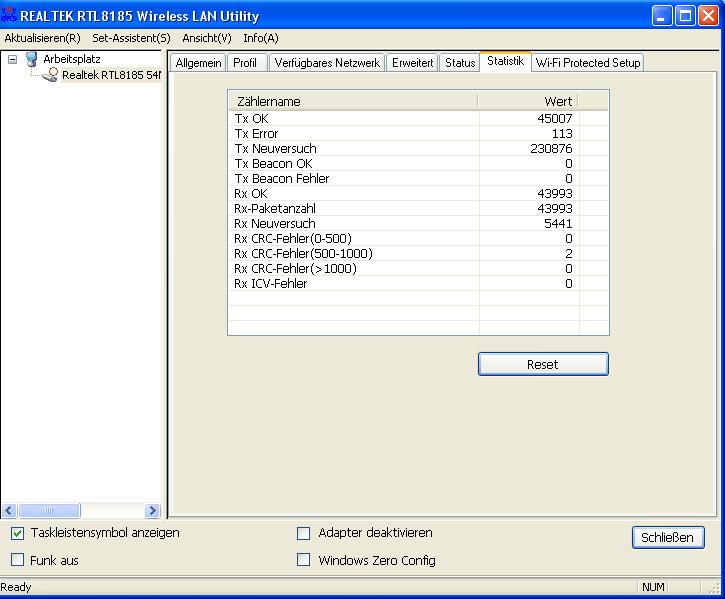Select the Arbeitsplatz computer icon

tap(31, 59)
